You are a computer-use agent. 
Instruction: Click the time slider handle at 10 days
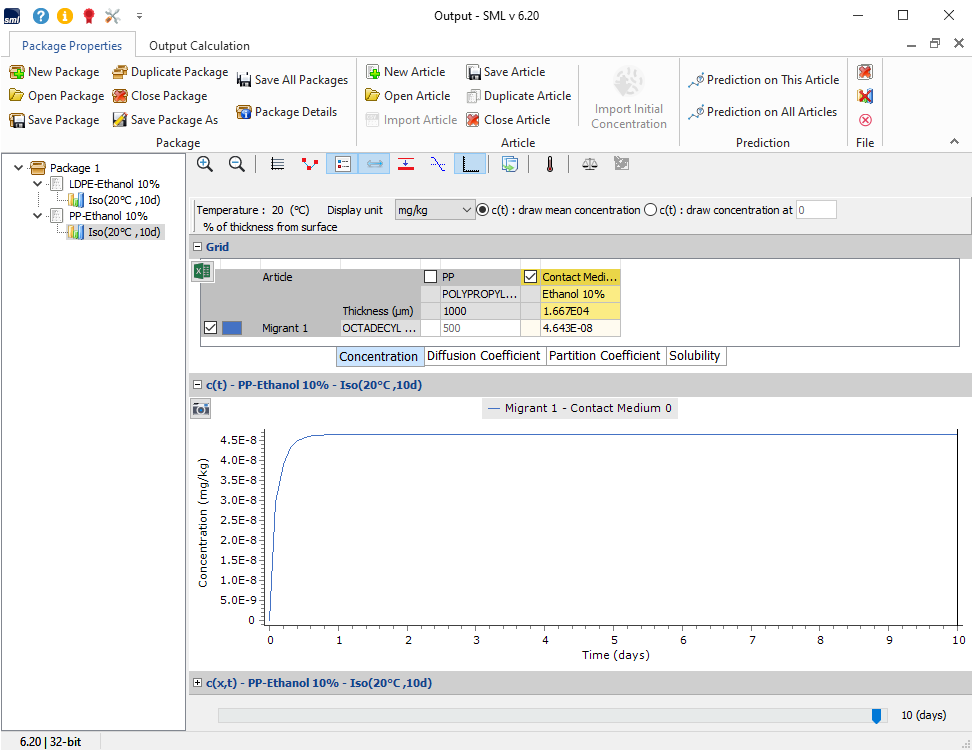point(877,715)
